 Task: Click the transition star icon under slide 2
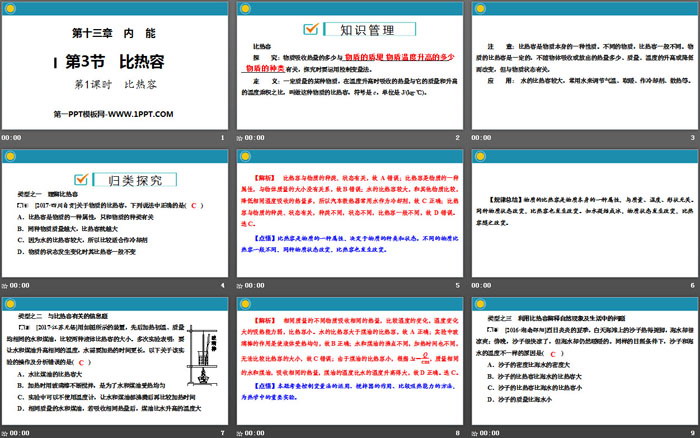coord(240,138)
